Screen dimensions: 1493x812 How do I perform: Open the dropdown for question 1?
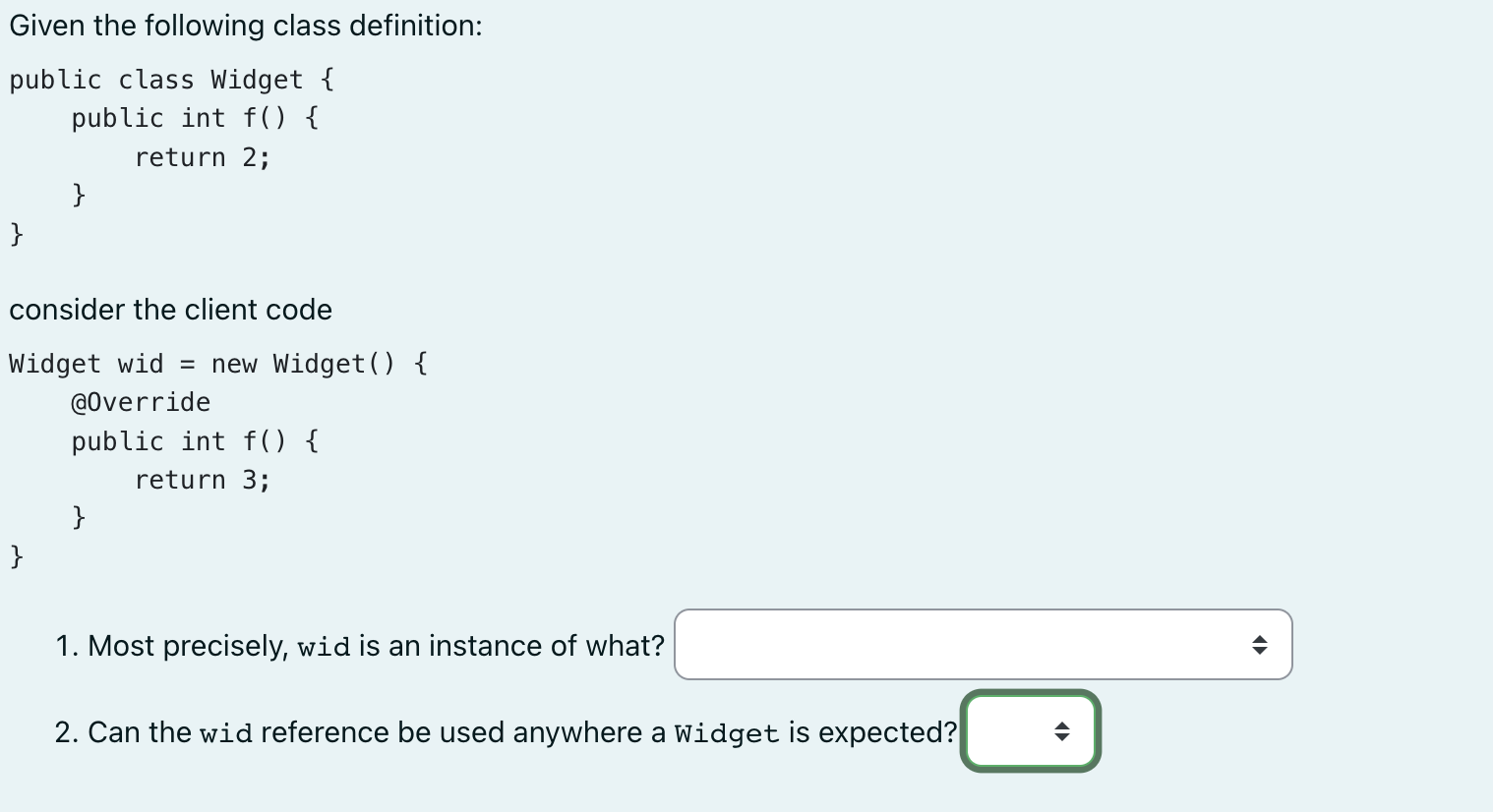[983, 645]
